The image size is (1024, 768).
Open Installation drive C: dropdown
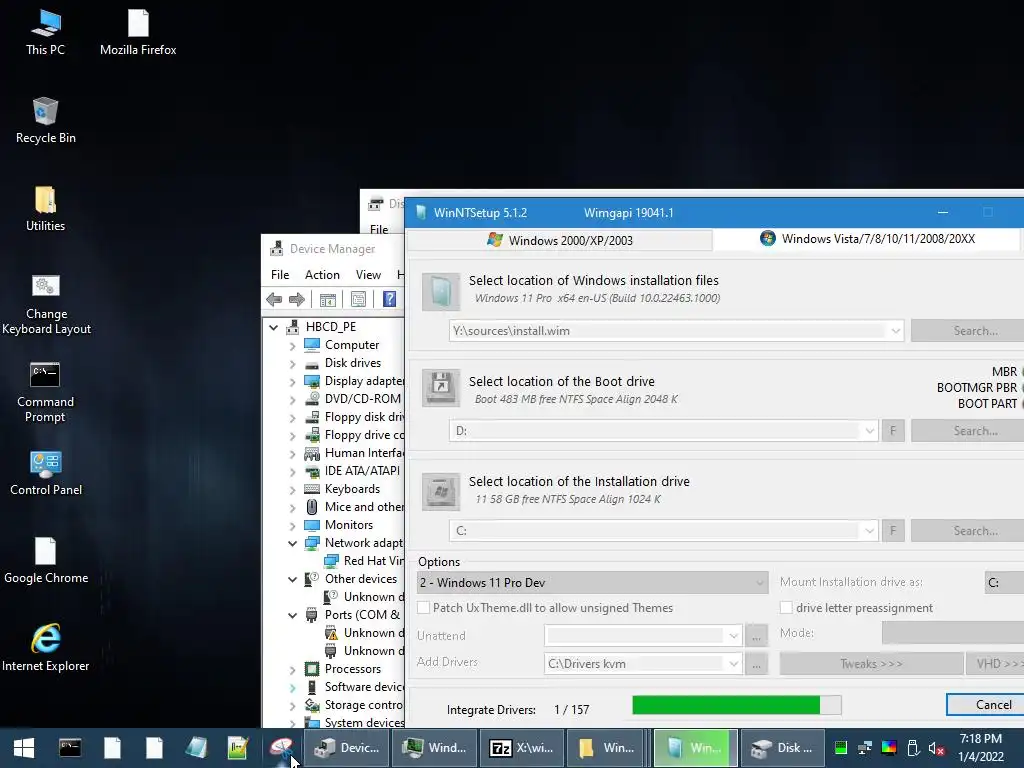click(x=869, y=531)
